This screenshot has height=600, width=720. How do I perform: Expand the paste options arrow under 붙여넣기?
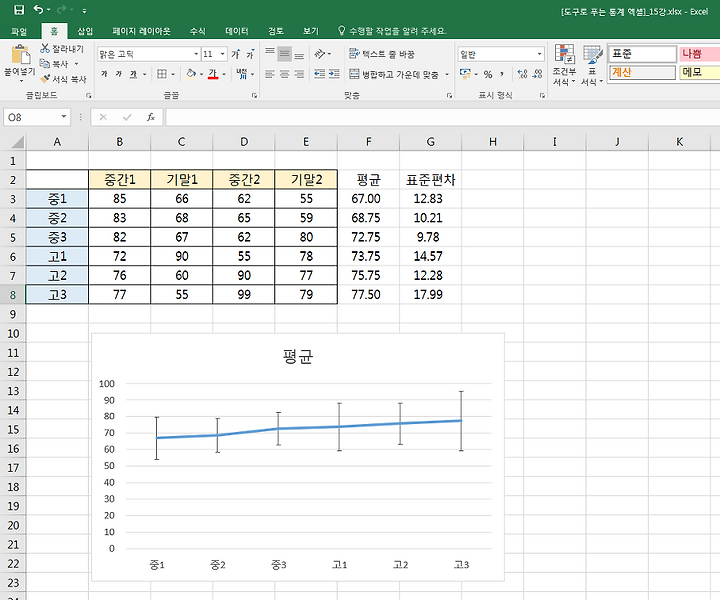[21, 81]
